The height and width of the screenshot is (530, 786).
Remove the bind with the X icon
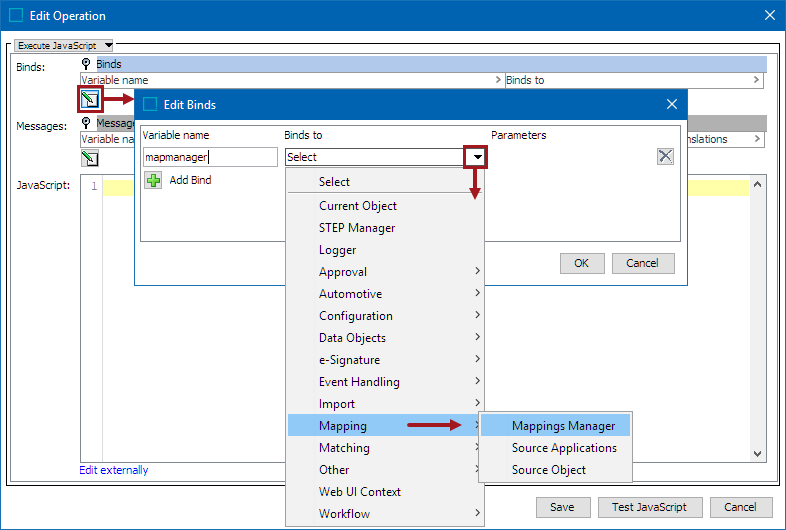pos(665,156)
